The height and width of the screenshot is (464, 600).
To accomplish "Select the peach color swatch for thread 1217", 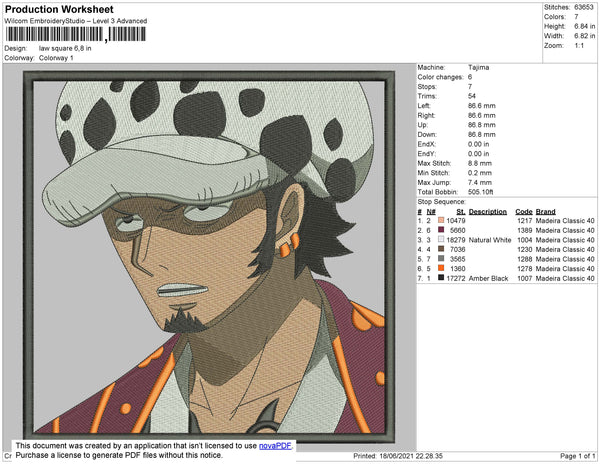I will point(441,220).
